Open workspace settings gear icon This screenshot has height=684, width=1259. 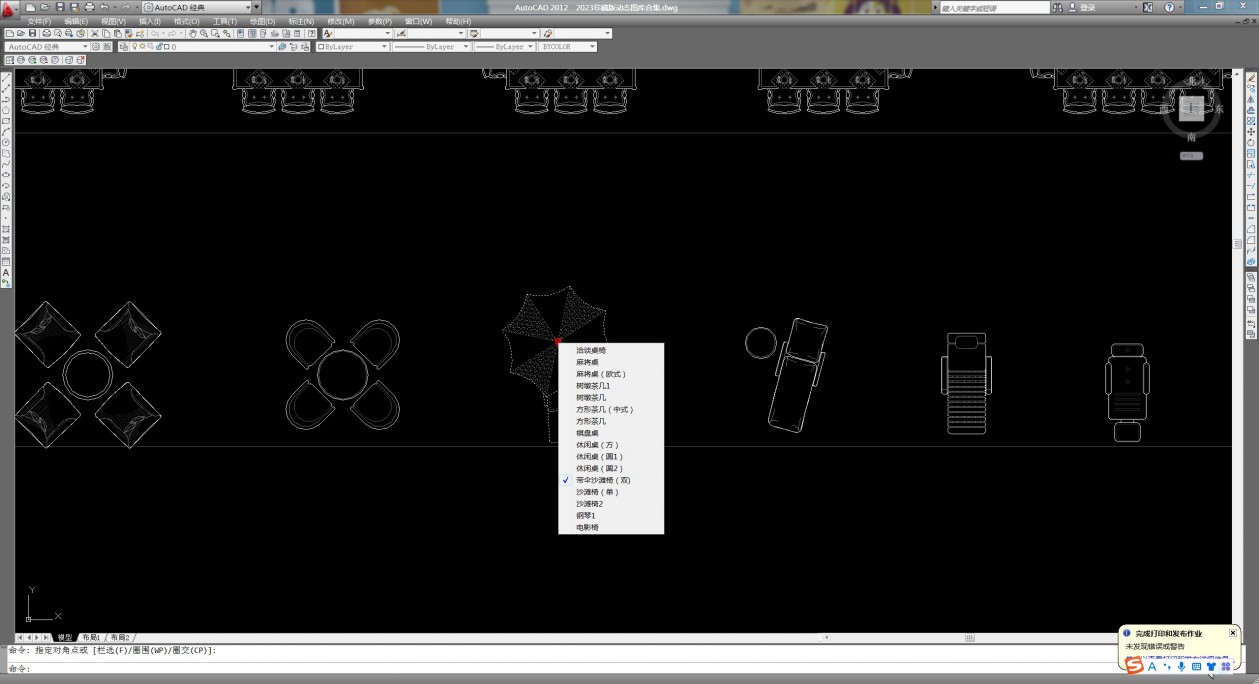[x=95, y=46]
